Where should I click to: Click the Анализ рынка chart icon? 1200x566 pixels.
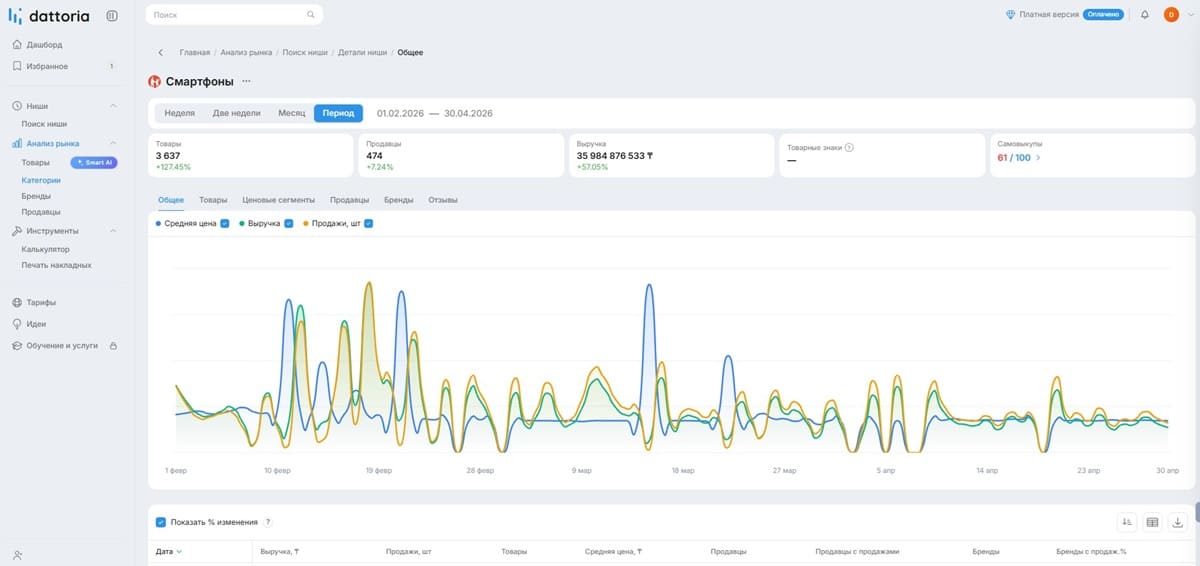[17, 143]
